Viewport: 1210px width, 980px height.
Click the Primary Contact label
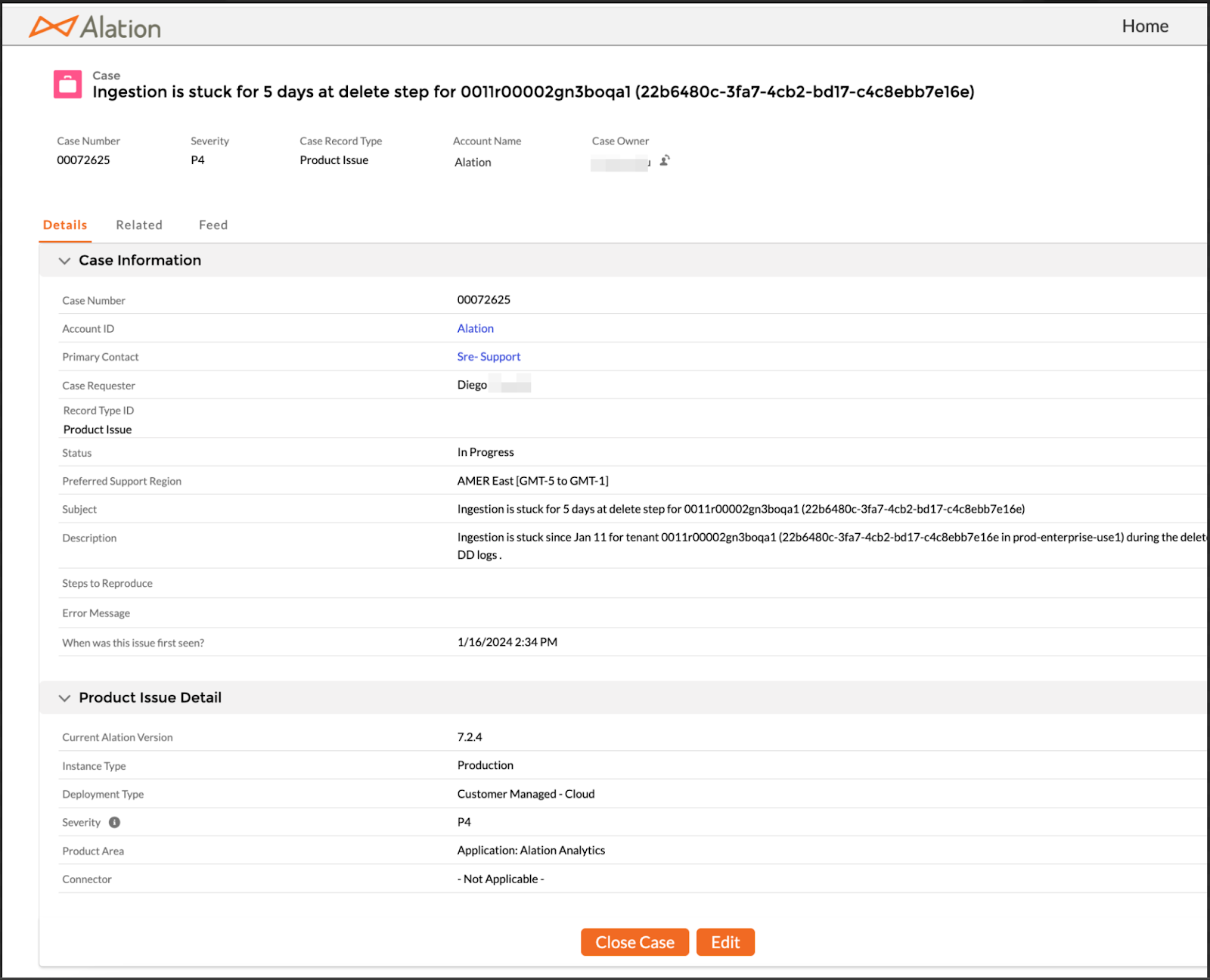click(x=101, y=357)
